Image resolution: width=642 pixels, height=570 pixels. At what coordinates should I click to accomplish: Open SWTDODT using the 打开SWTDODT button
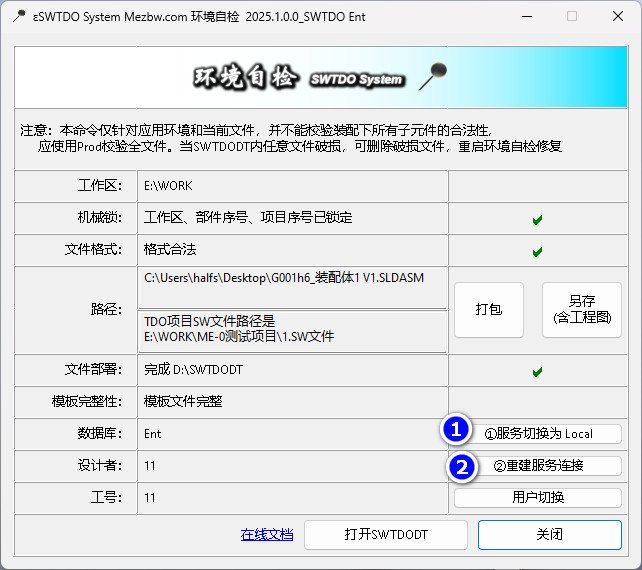386,535
